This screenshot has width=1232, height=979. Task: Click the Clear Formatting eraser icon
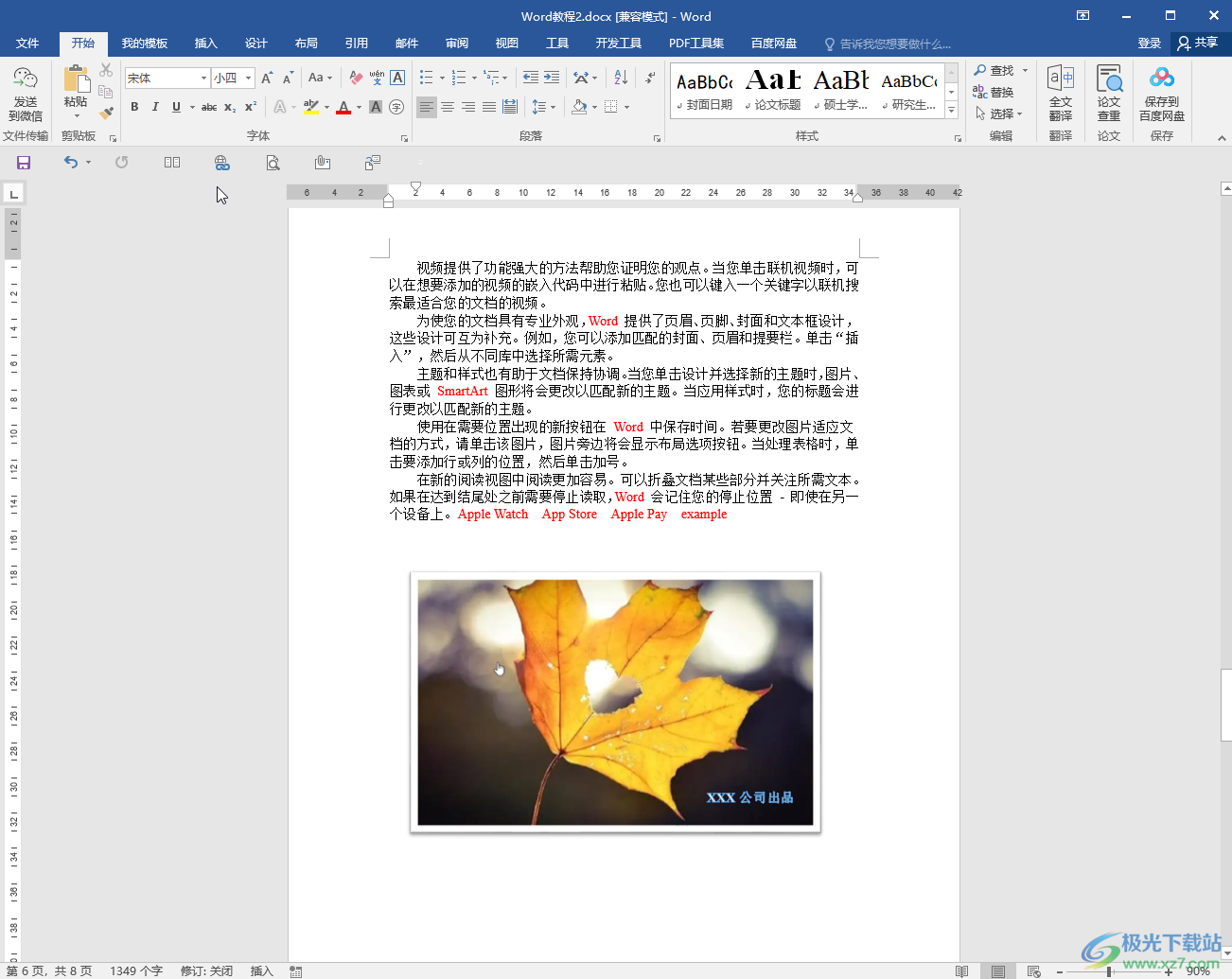pos(356,78)
